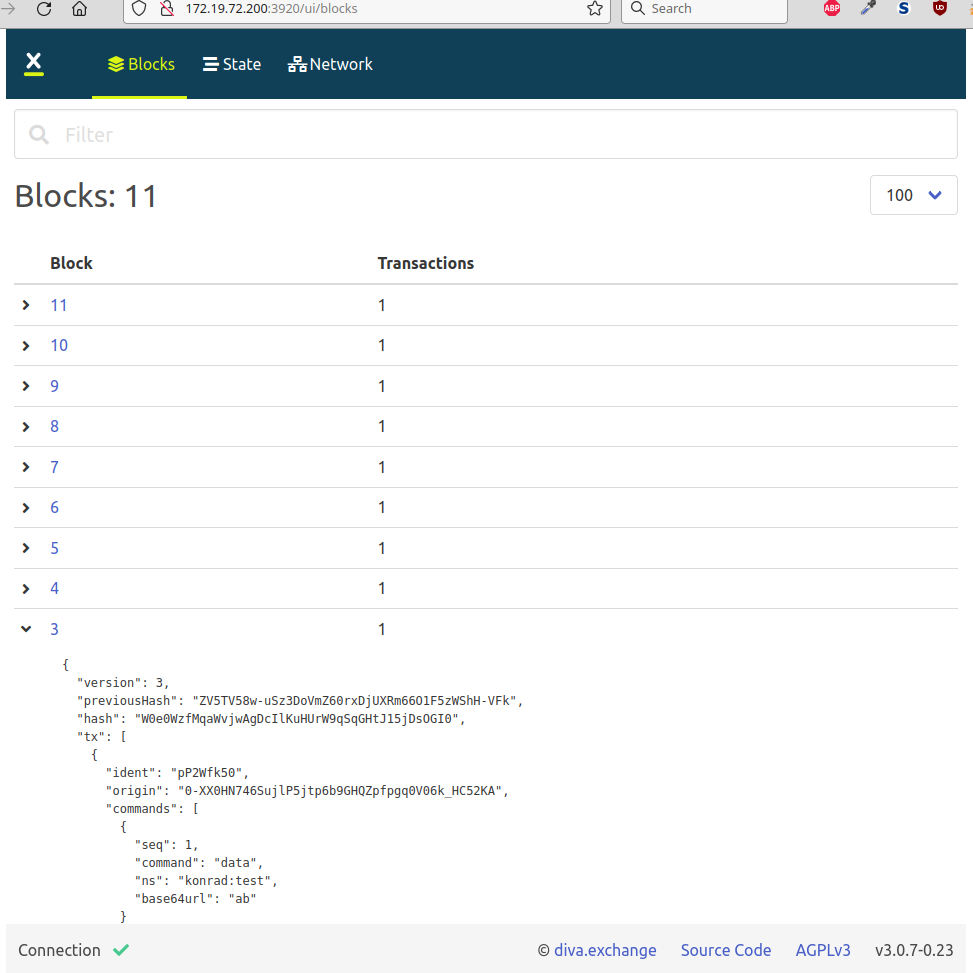Expand block 7 row chevron
Screen dimensions: 973x973
[26, 467]
